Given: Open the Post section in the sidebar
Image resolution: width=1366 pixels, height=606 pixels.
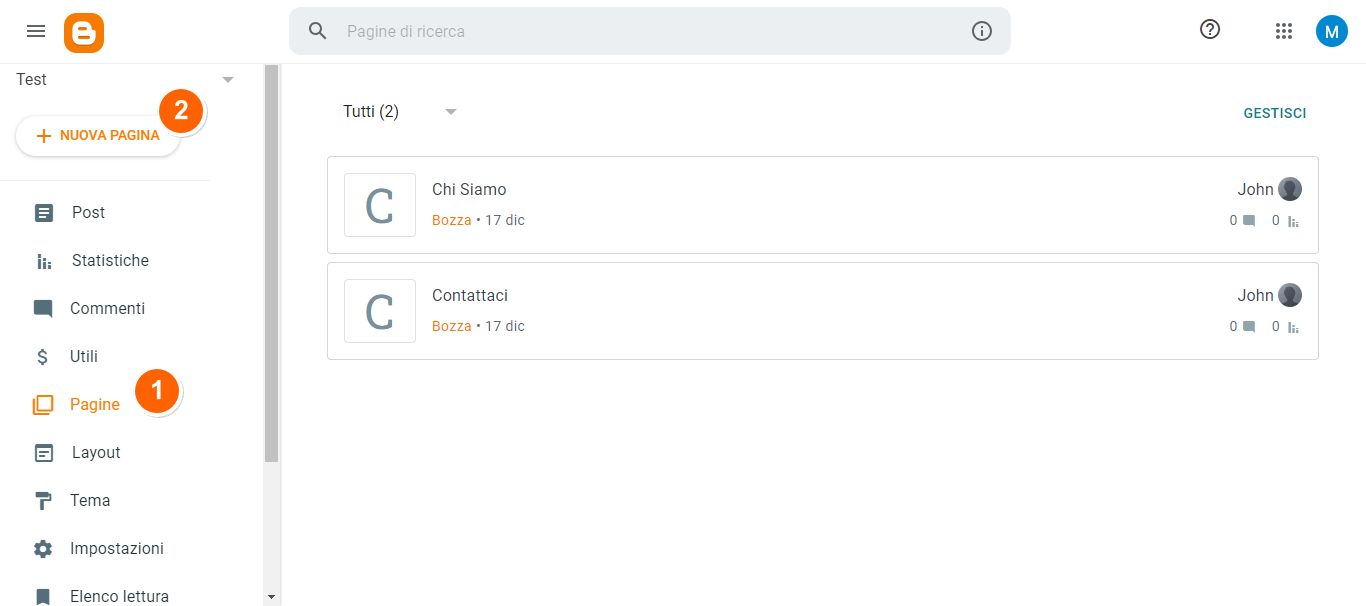Looking at the screenshot, I should pyautogui.click(x=44, y=212).
